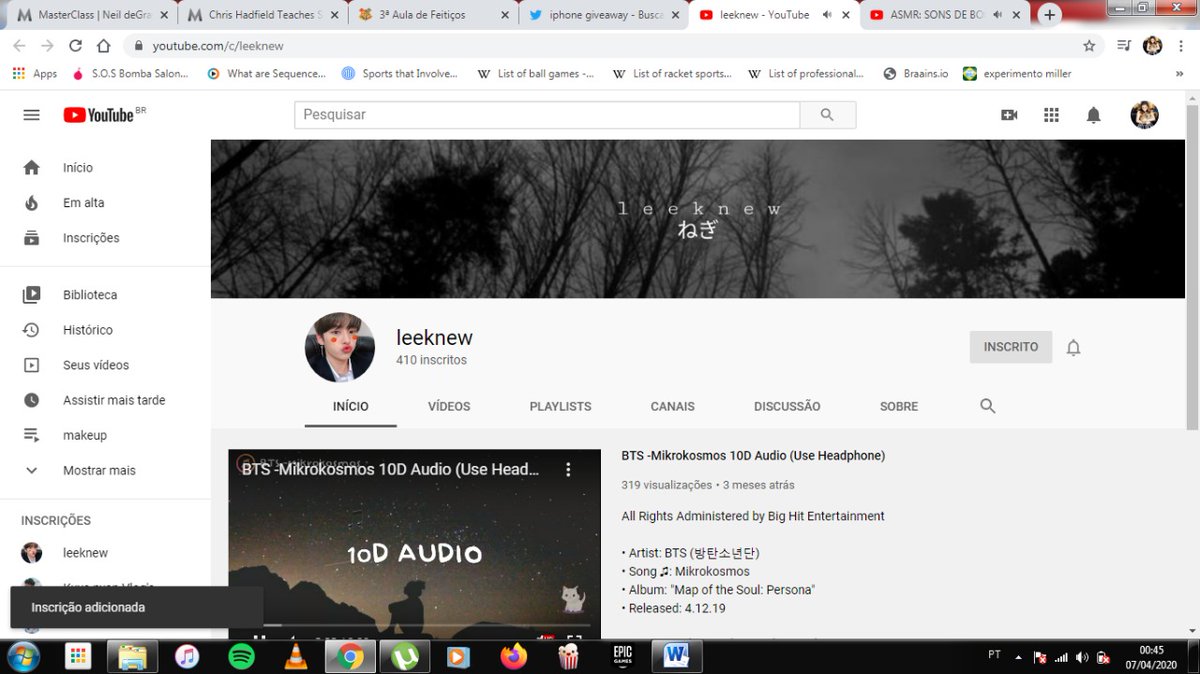Screen dimensions: 1200x674
Task: Open BTS -Mikrokosmos 10D Audio title link
Action: (x=753, y=456)
